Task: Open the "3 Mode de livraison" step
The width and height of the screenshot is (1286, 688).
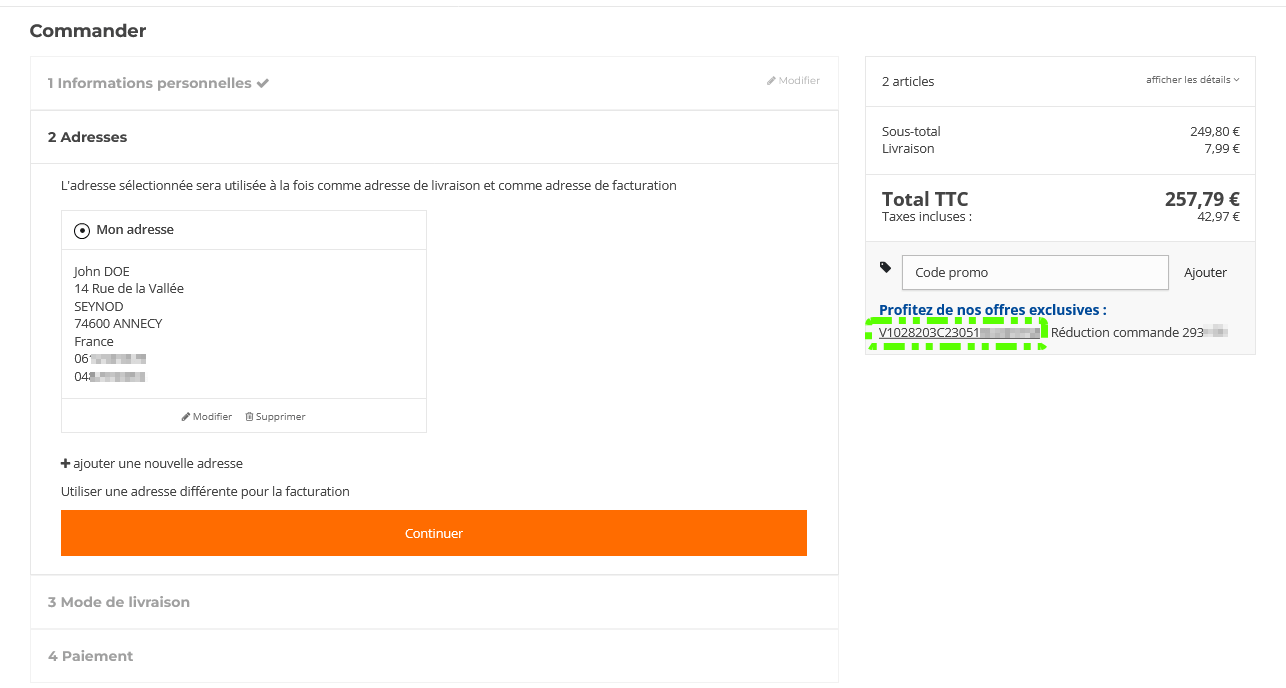Action: click(119, 602)
